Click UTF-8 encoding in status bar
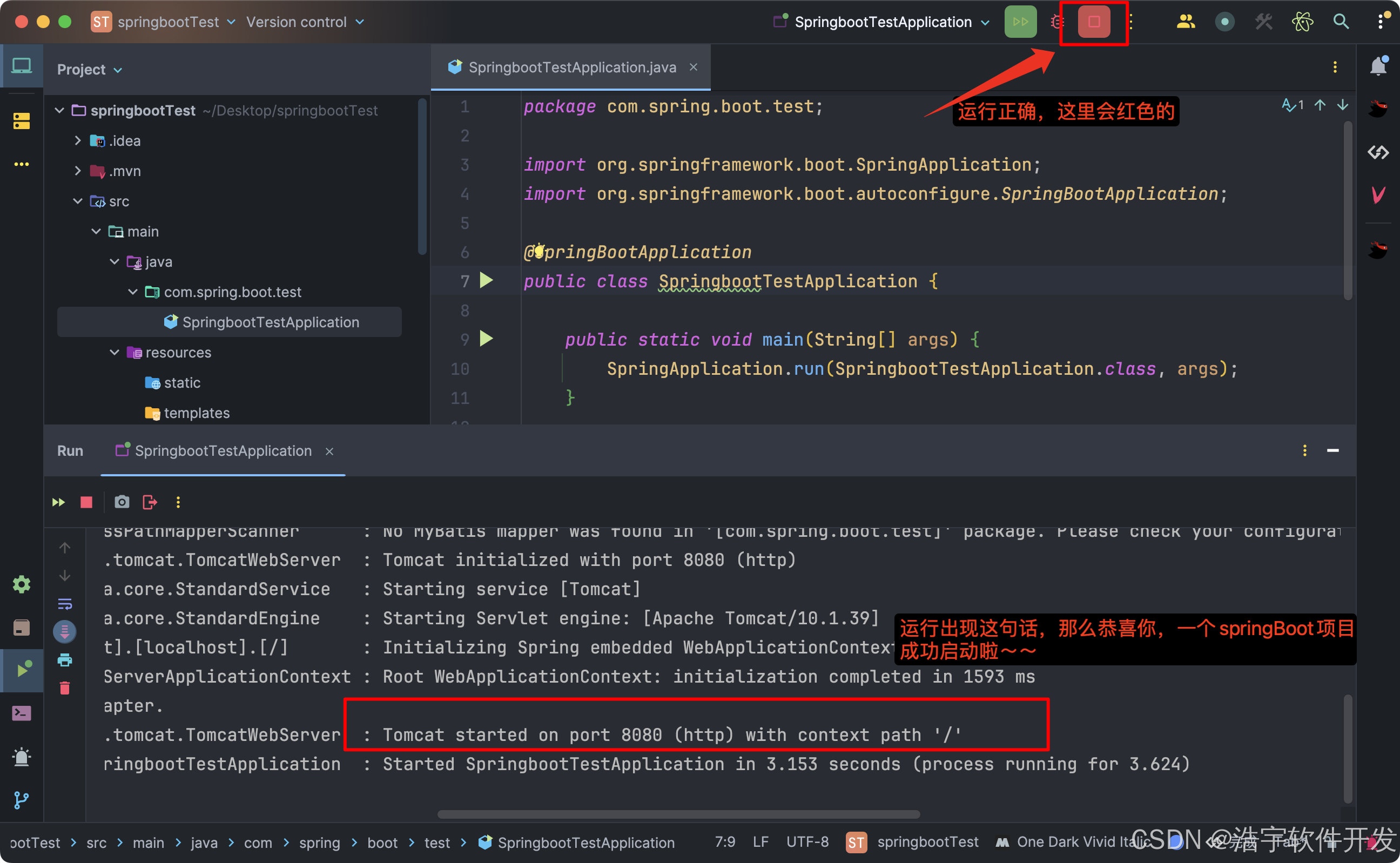Viewport: 1400px width, 863px height. pyautogui.click(x=806, y=842)
